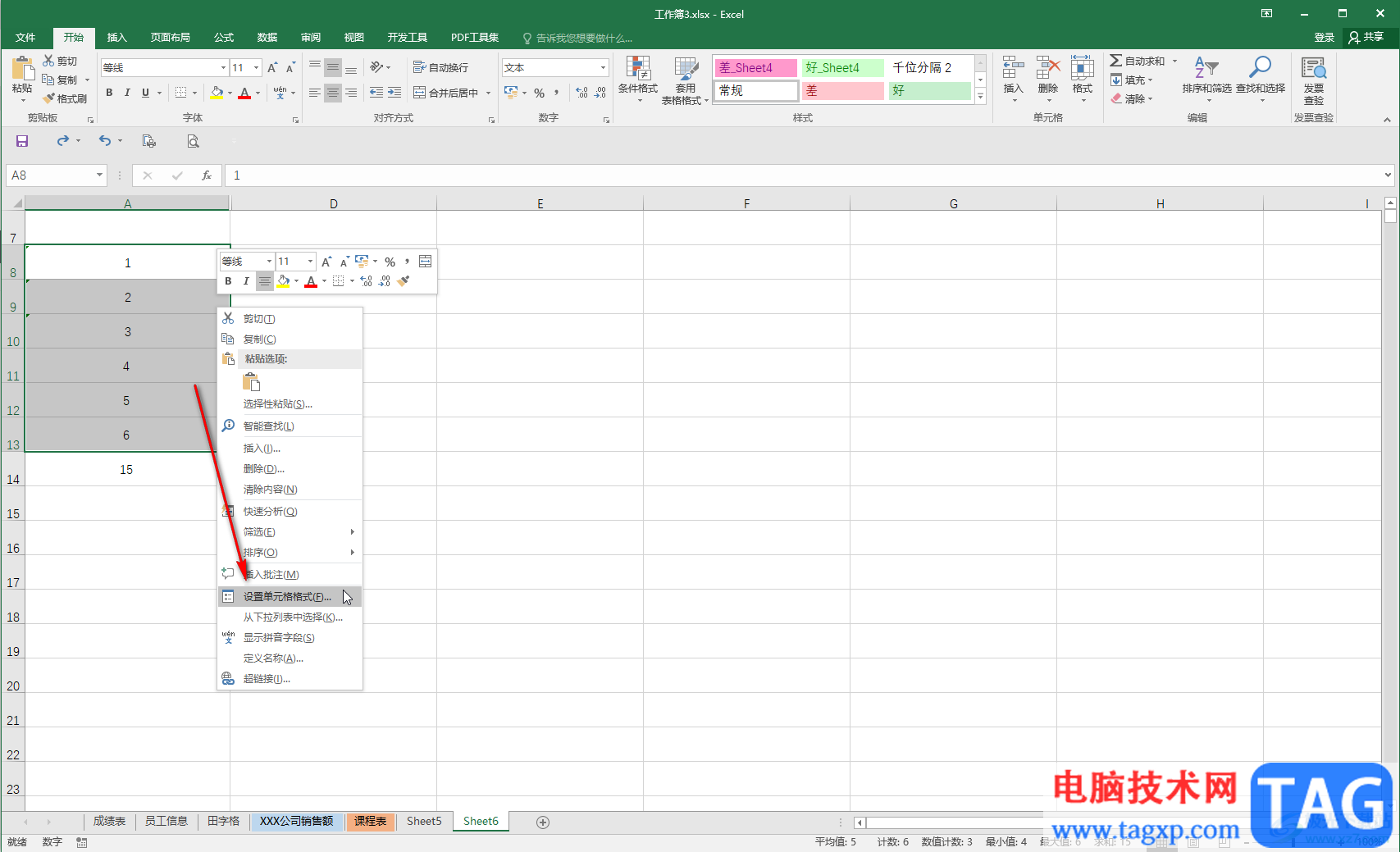Toggle Italic in the mini toolbar
Image resolution: width=1400 pixels, height=852 pixels.
246,281
